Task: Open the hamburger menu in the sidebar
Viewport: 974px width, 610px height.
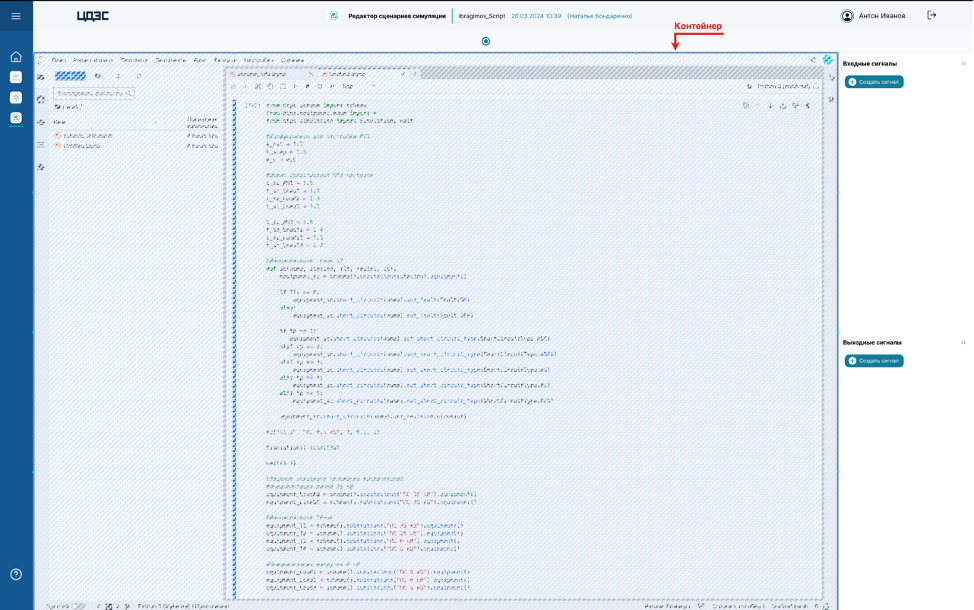Action: pos(16,16)
